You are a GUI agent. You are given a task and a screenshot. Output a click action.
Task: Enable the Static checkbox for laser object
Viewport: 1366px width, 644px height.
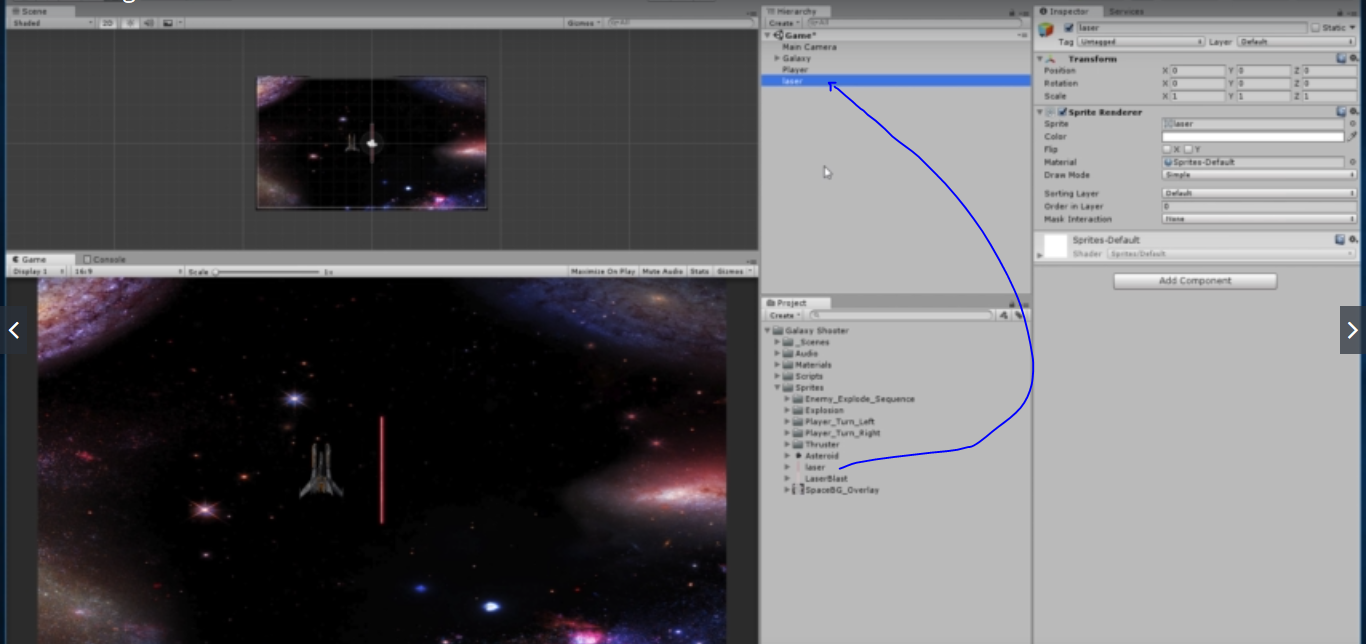(x=1316, y=27)
